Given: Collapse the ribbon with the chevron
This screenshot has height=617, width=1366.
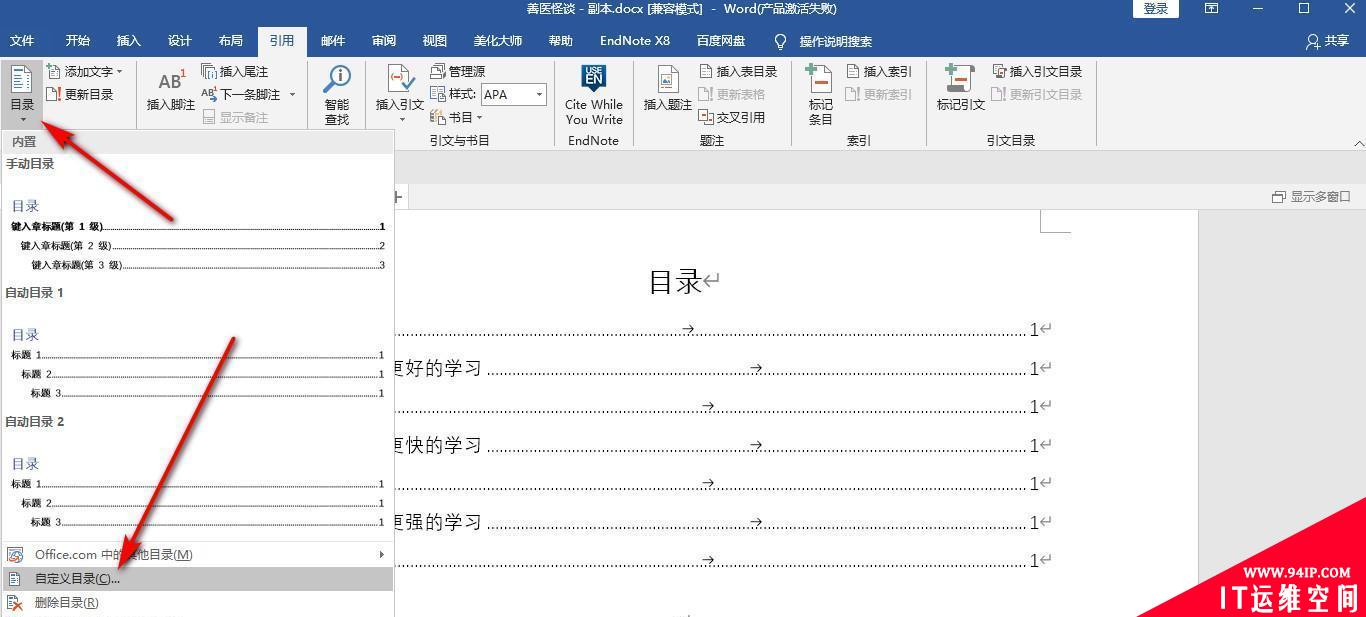Looking at the screenshot, I should [x=1358, y=144].
